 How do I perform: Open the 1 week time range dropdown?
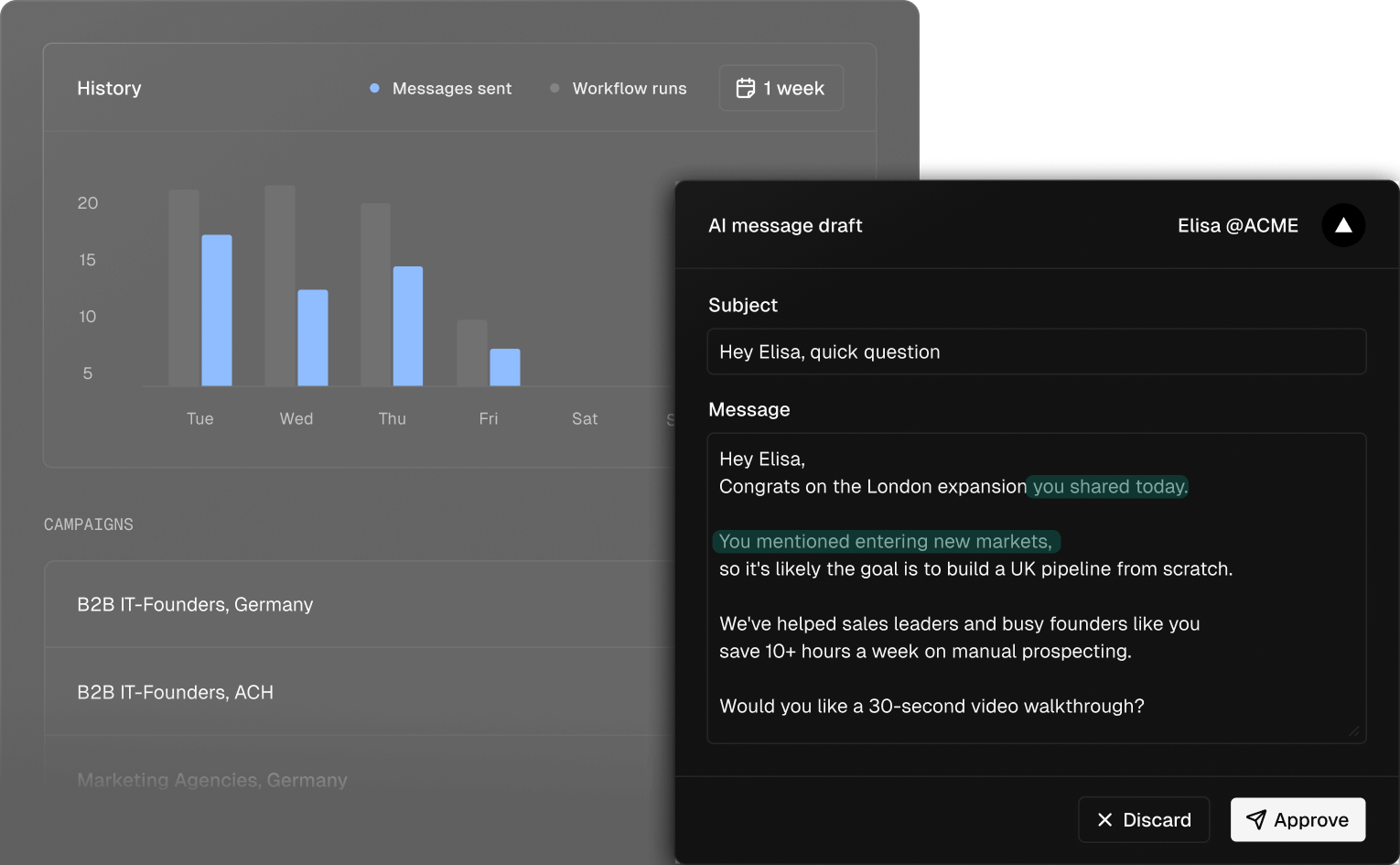coord(781,88)
